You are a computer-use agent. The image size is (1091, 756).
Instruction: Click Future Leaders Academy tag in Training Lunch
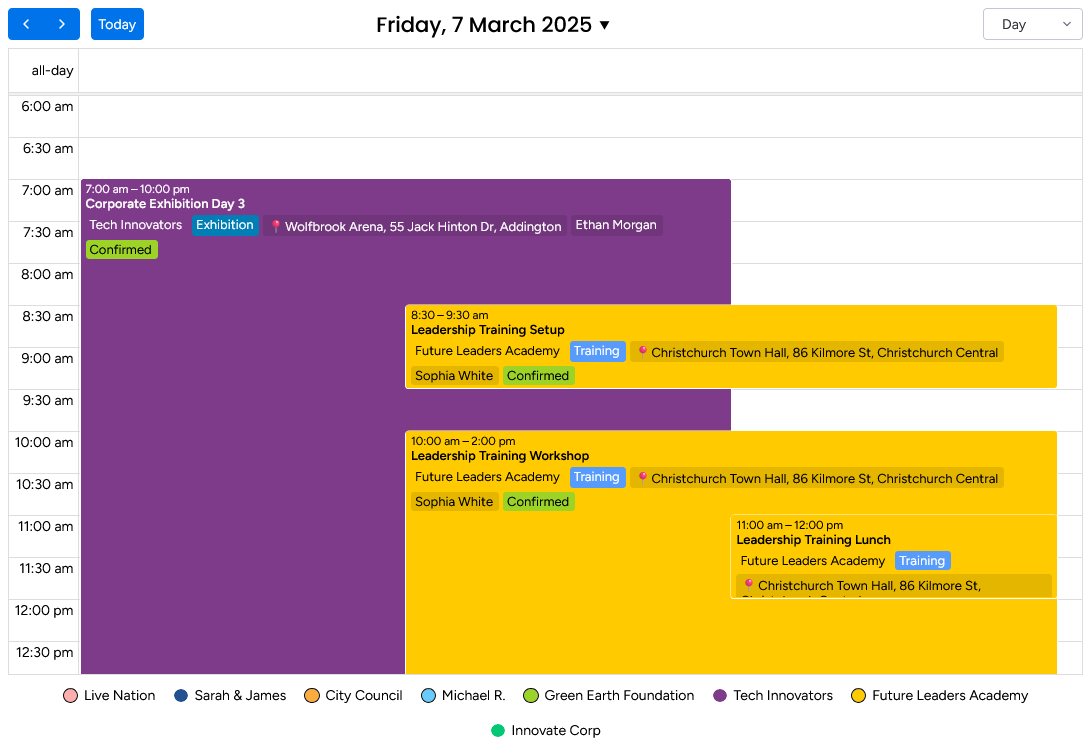tap(813, 561)
